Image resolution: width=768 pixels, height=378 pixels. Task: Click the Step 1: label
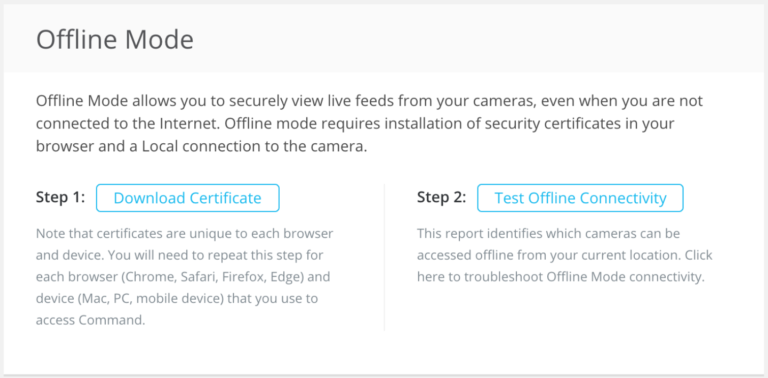click(x=61, y=197)
